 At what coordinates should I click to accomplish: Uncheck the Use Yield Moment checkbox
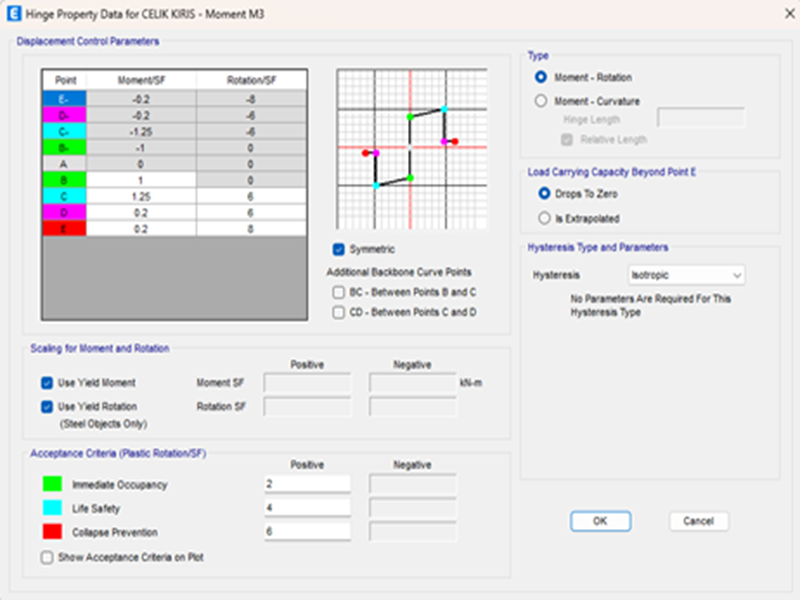[47, 382]
